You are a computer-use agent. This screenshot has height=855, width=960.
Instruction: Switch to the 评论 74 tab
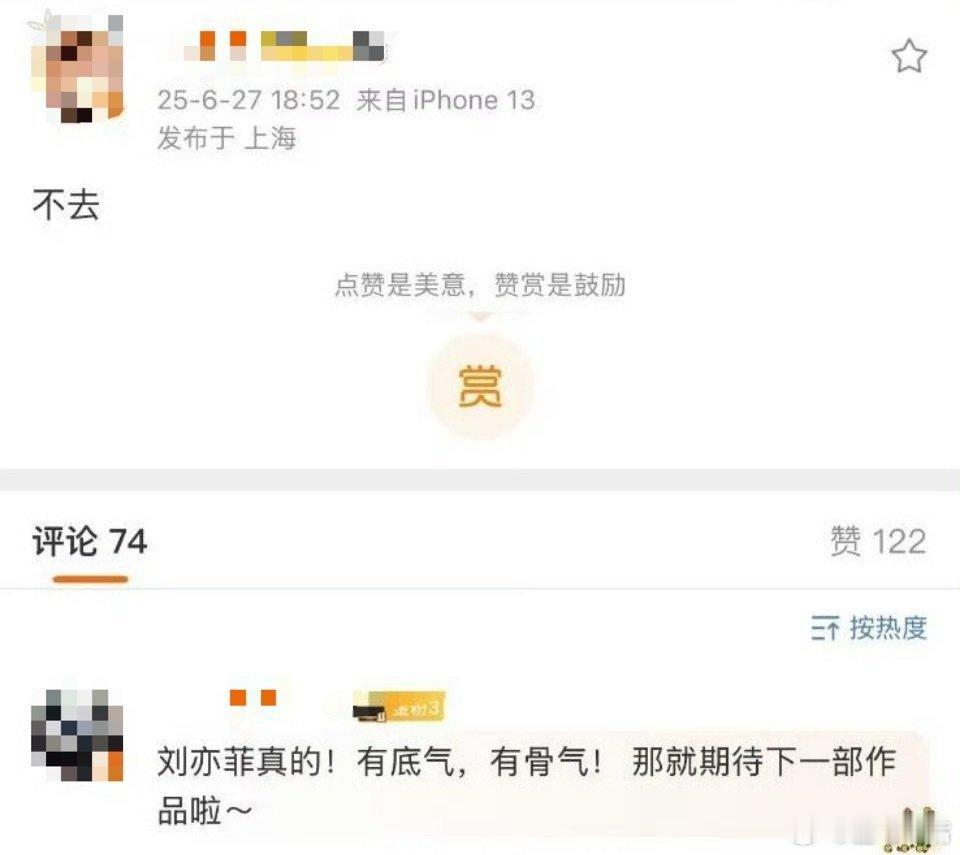click(x=90, y=541)
